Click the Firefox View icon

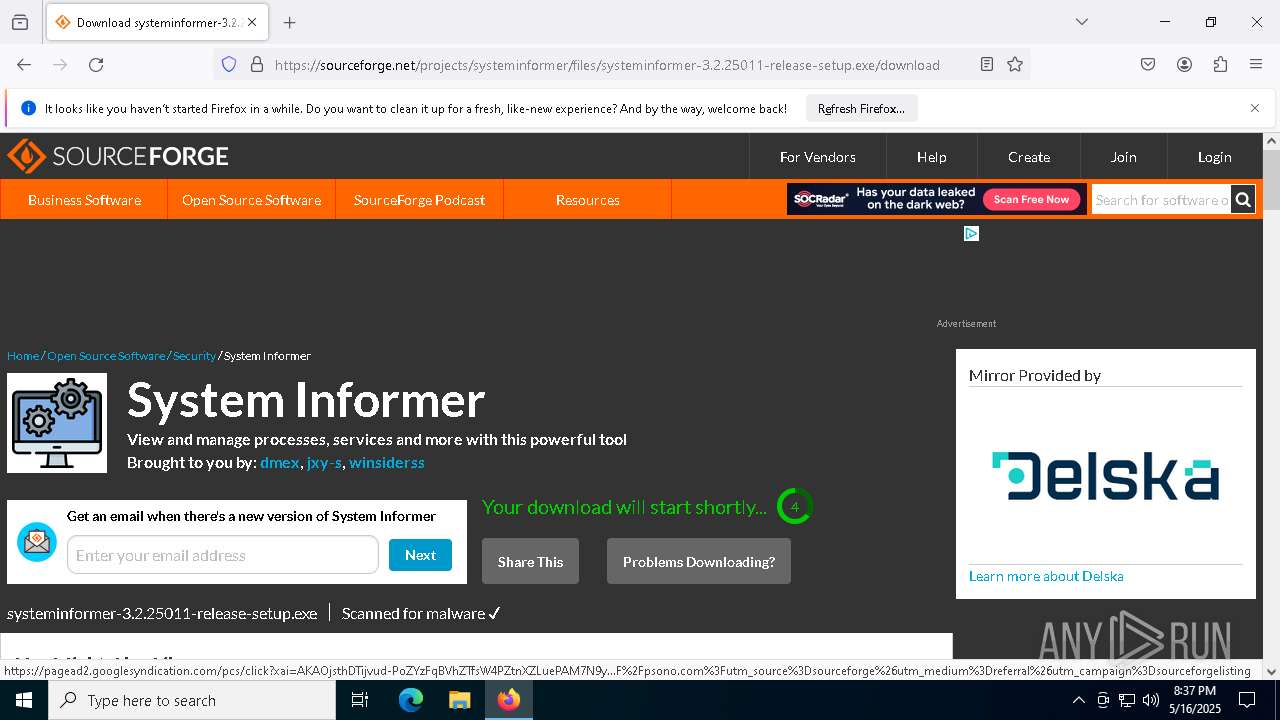coord(20,22)
